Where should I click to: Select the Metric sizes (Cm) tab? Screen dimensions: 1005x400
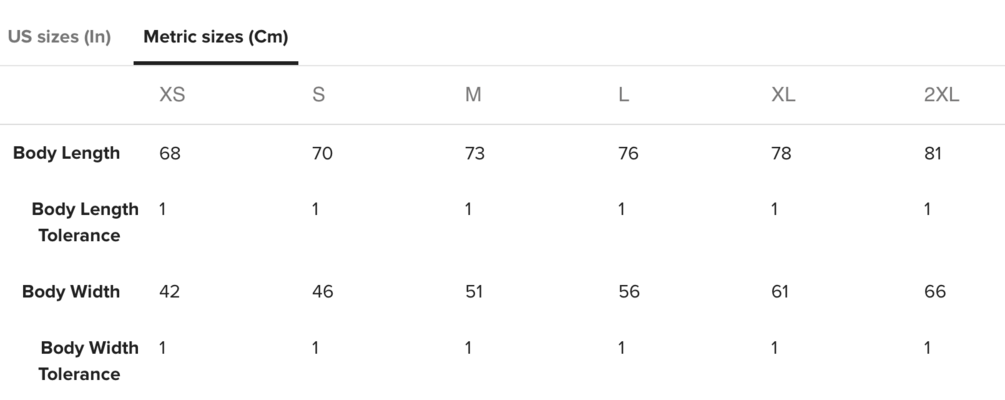pyautogui.click(x=216, y=37)
